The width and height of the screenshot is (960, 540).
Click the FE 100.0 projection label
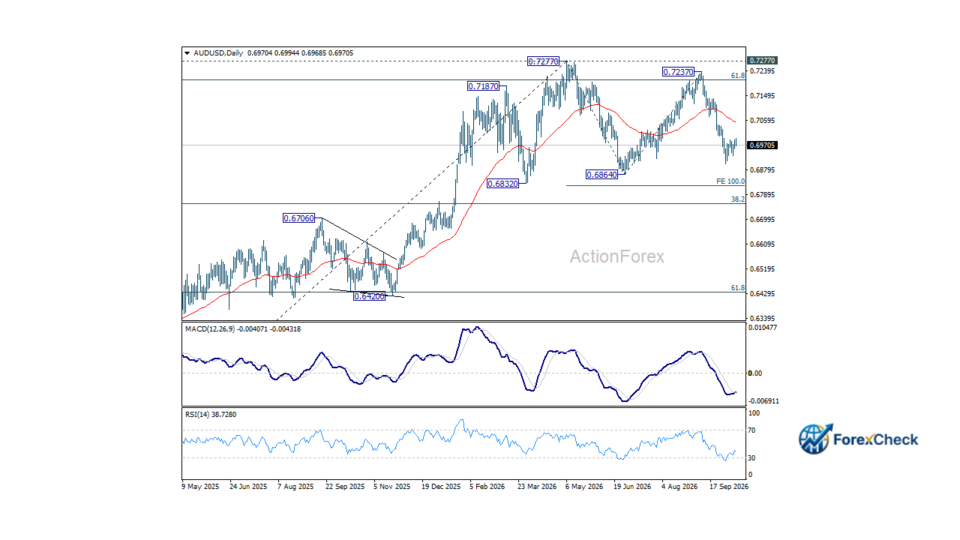(730, 181)
